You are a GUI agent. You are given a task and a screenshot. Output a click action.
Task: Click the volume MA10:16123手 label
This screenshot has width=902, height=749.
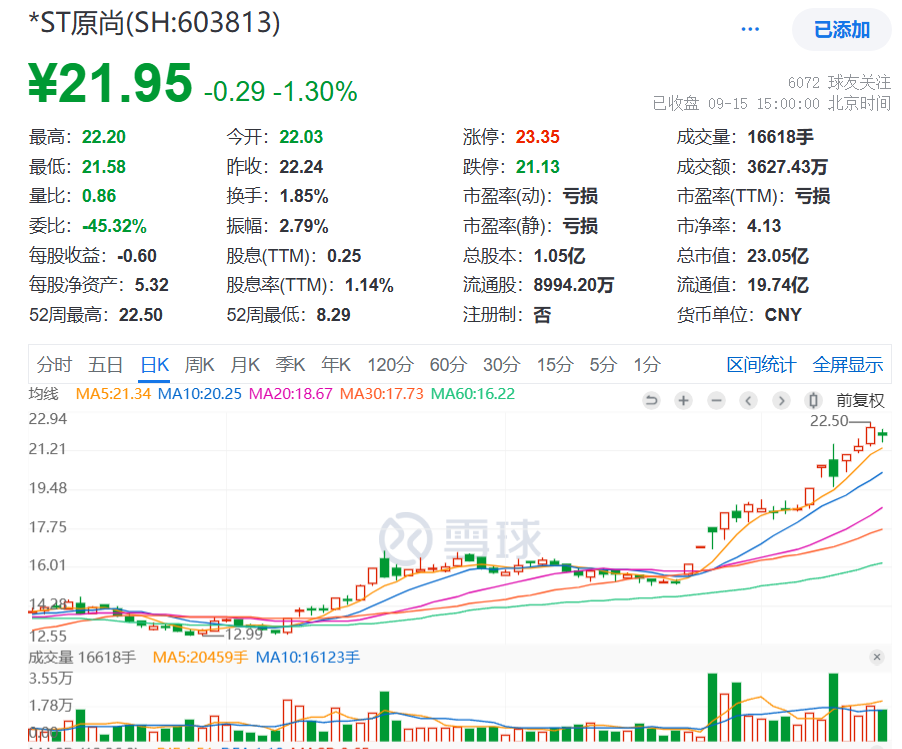pyautogui.click(x=308, y=657)
